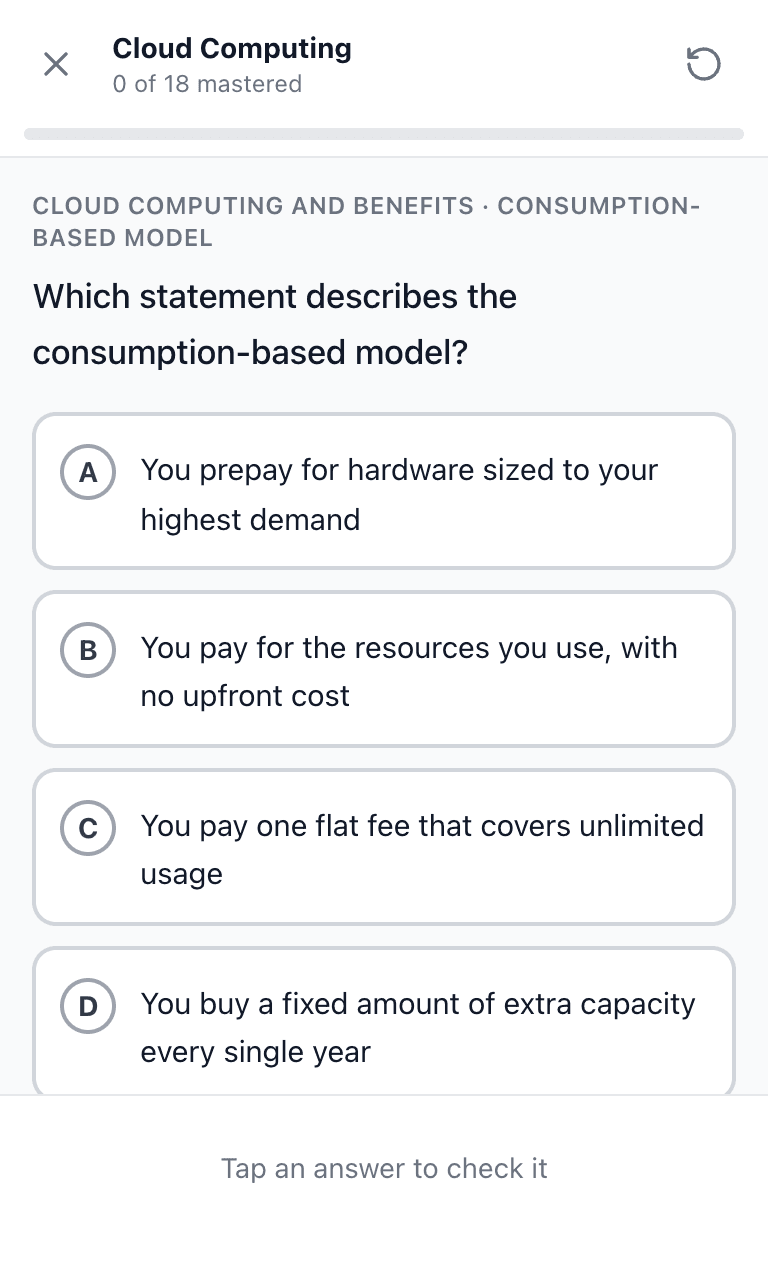Click the 'highest demand' line in answer A
This screenshot has width=768, height=1280.
coord(250,520)
